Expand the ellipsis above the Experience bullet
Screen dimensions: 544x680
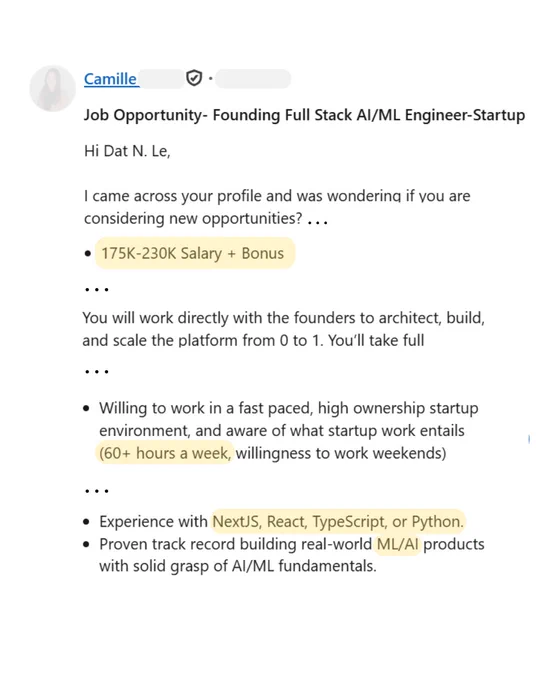coord(97,491)
